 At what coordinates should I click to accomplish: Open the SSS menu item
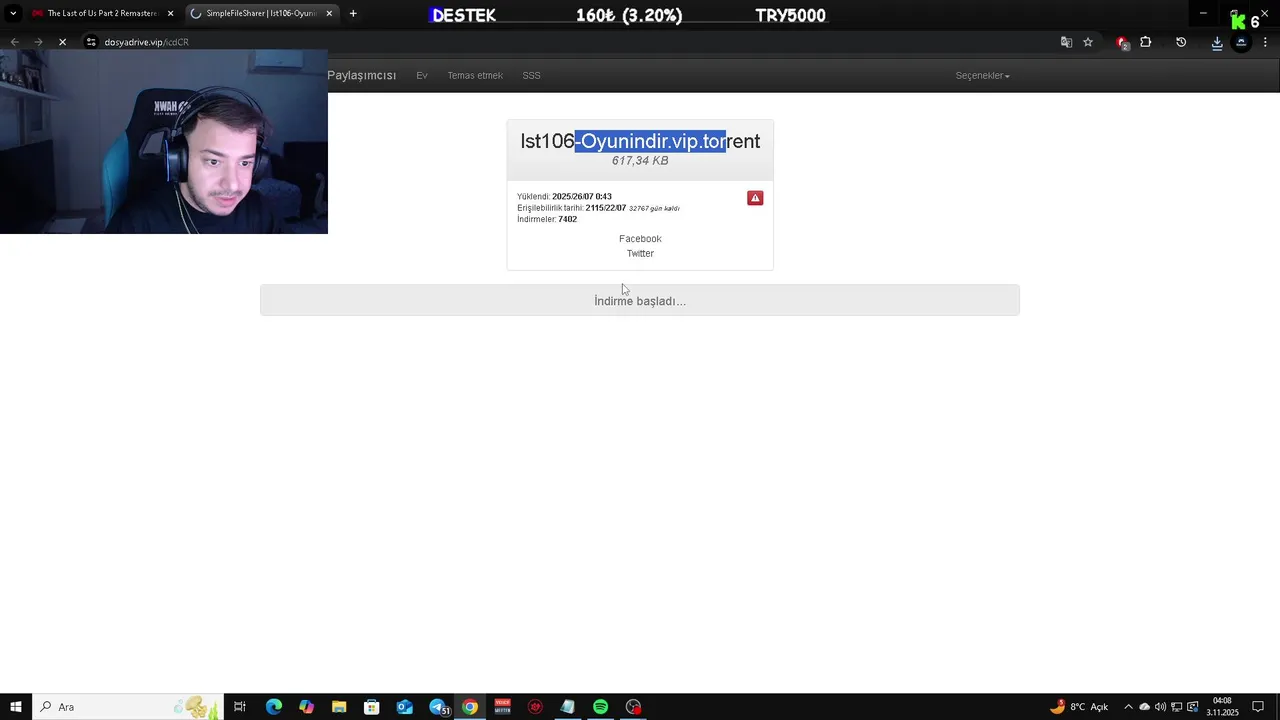531,76
